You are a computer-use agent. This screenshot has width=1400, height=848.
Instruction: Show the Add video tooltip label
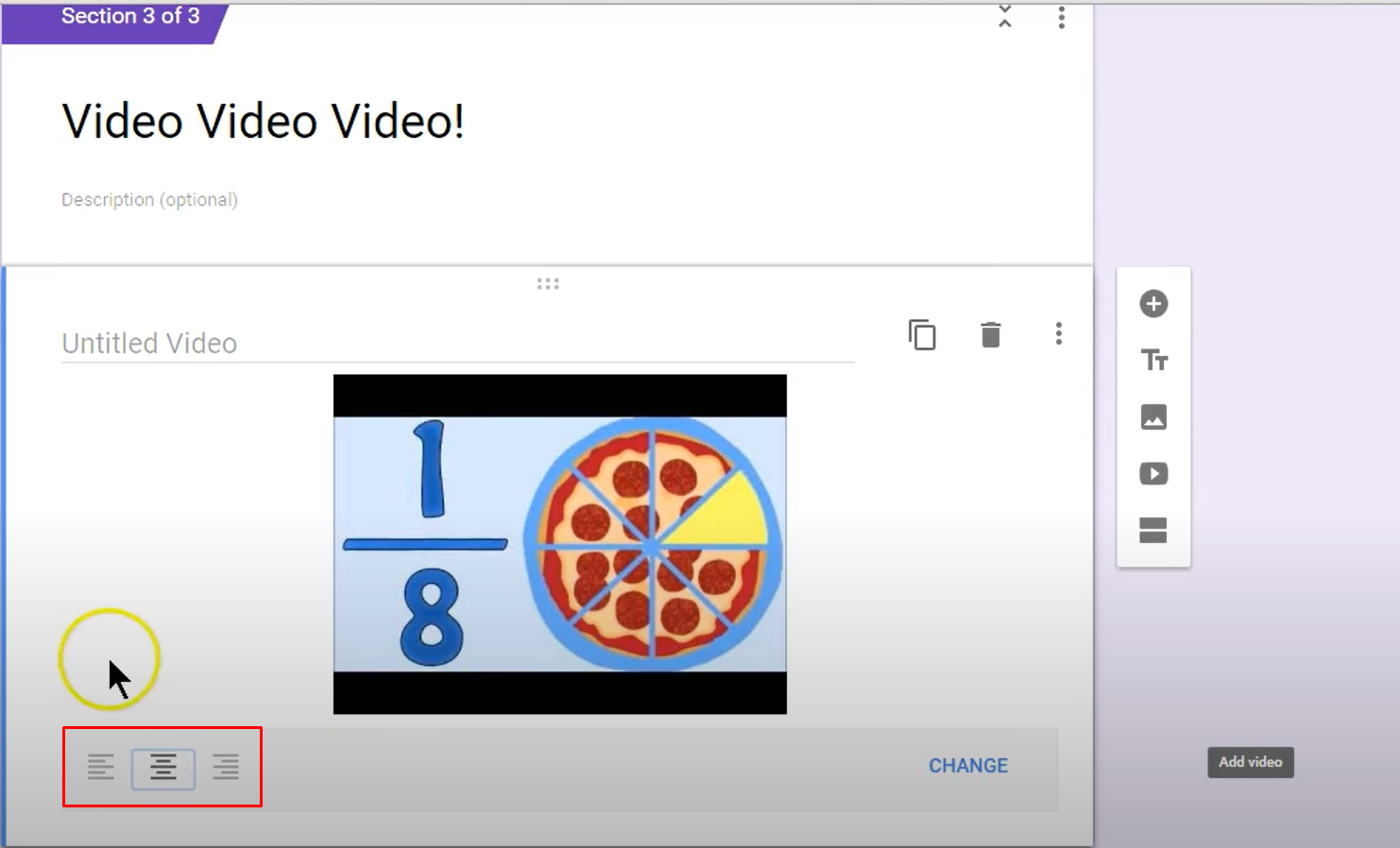pyautogui.click(x=1250, y=762)
